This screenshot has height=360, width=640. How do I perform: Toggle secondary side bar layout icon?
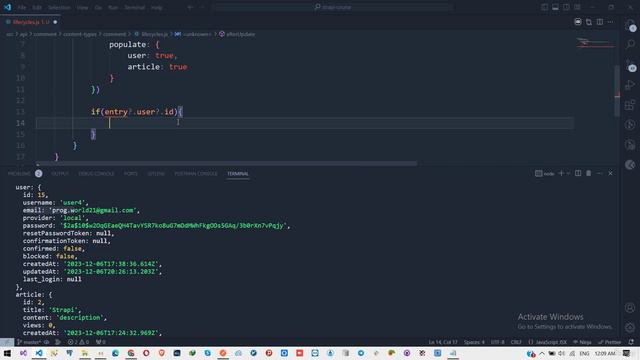566,7
